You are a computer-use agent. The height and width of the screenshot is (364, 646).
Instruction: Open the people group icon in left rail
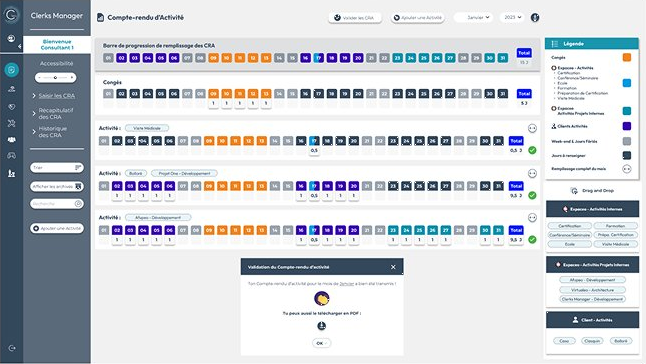pos(12,140)
